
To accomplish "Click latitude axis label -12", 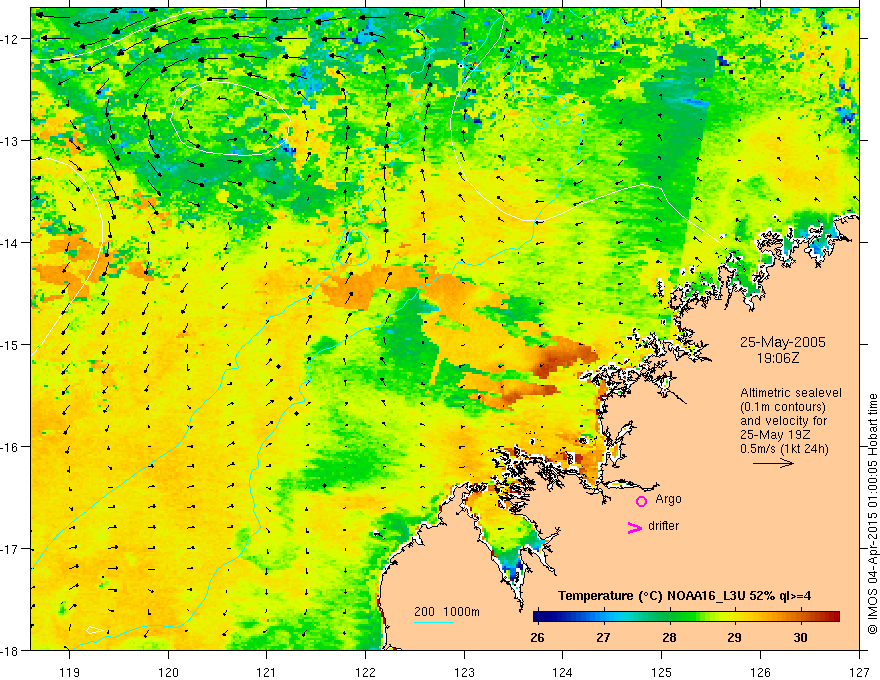I will 10,39.
